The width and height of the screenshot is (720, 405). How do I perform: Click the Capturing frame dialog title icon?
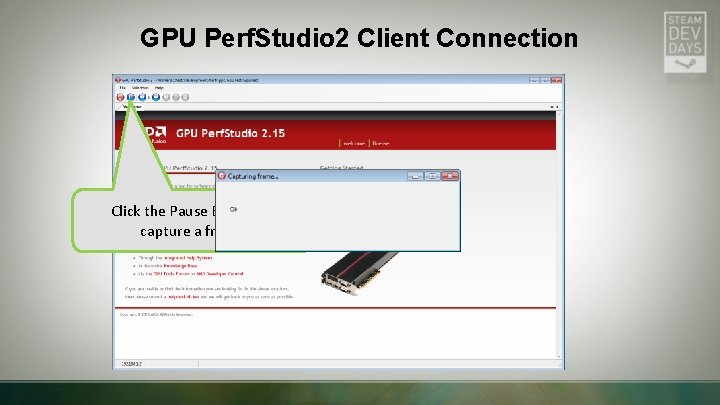[222, 176]
